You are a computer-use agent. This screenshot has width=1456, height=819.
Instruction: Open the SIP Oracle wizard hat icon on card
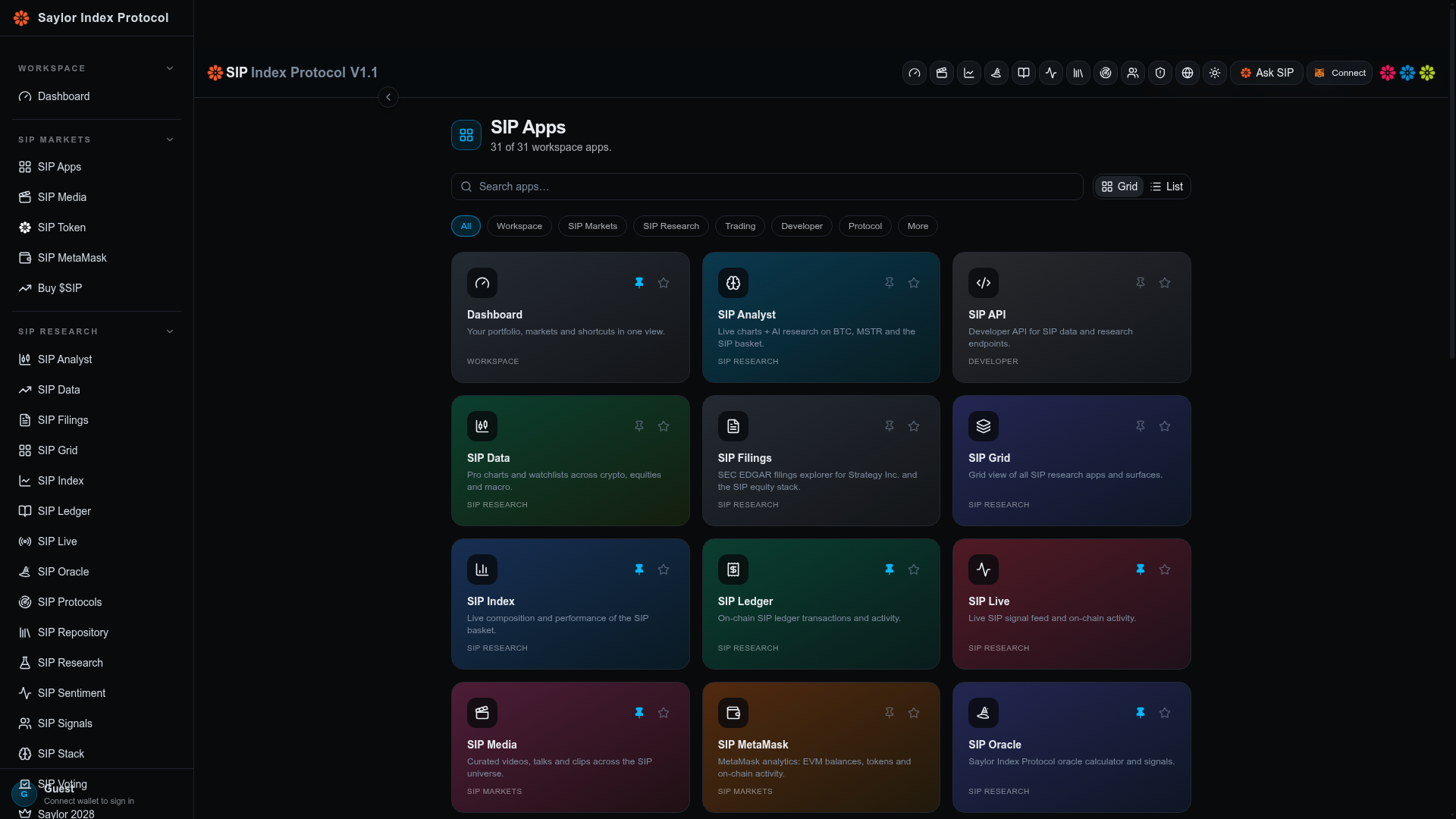coord(984,713)
